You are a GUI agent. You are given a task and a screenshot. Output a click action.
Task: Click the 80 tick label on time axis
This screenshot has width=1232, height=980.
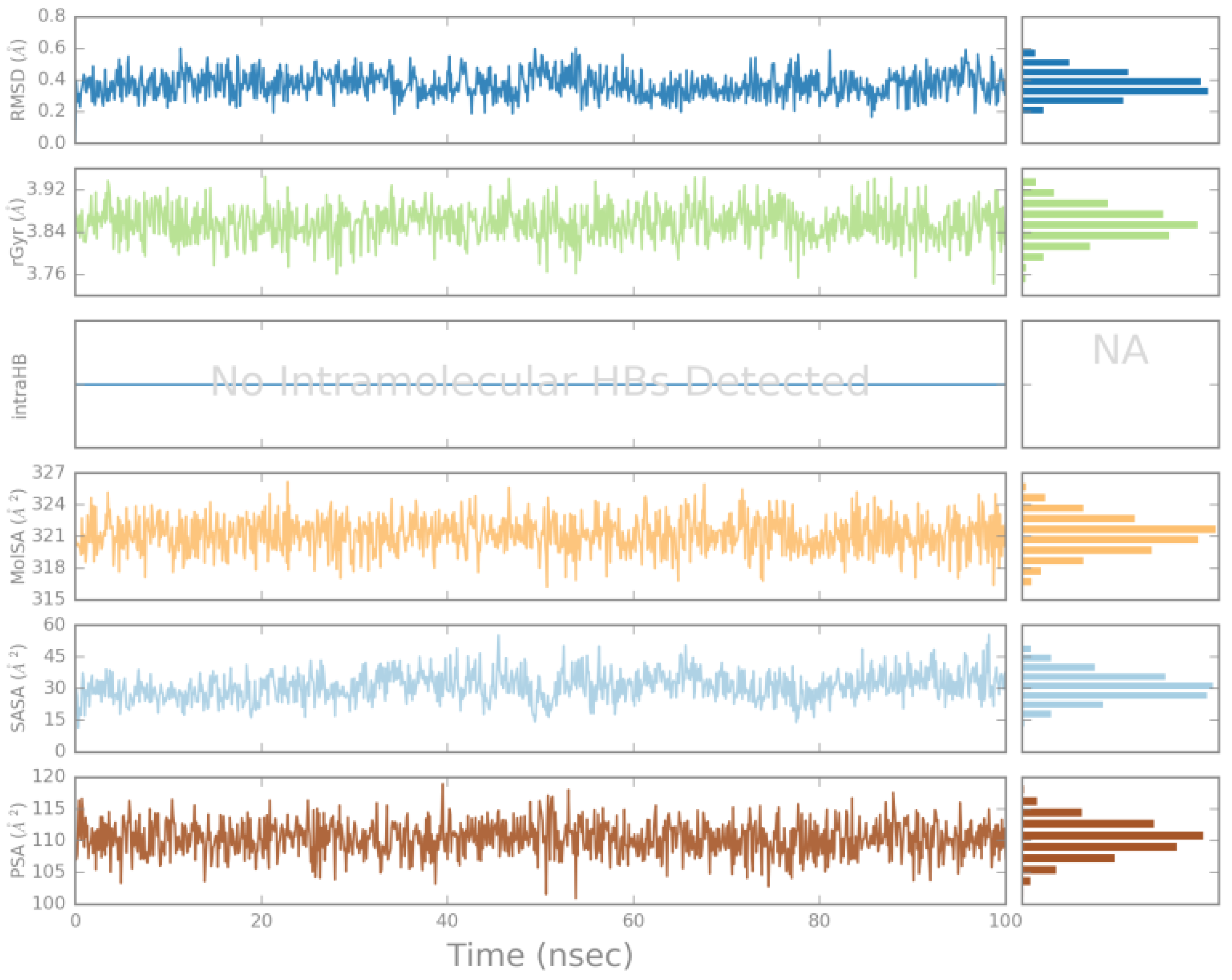819,921
